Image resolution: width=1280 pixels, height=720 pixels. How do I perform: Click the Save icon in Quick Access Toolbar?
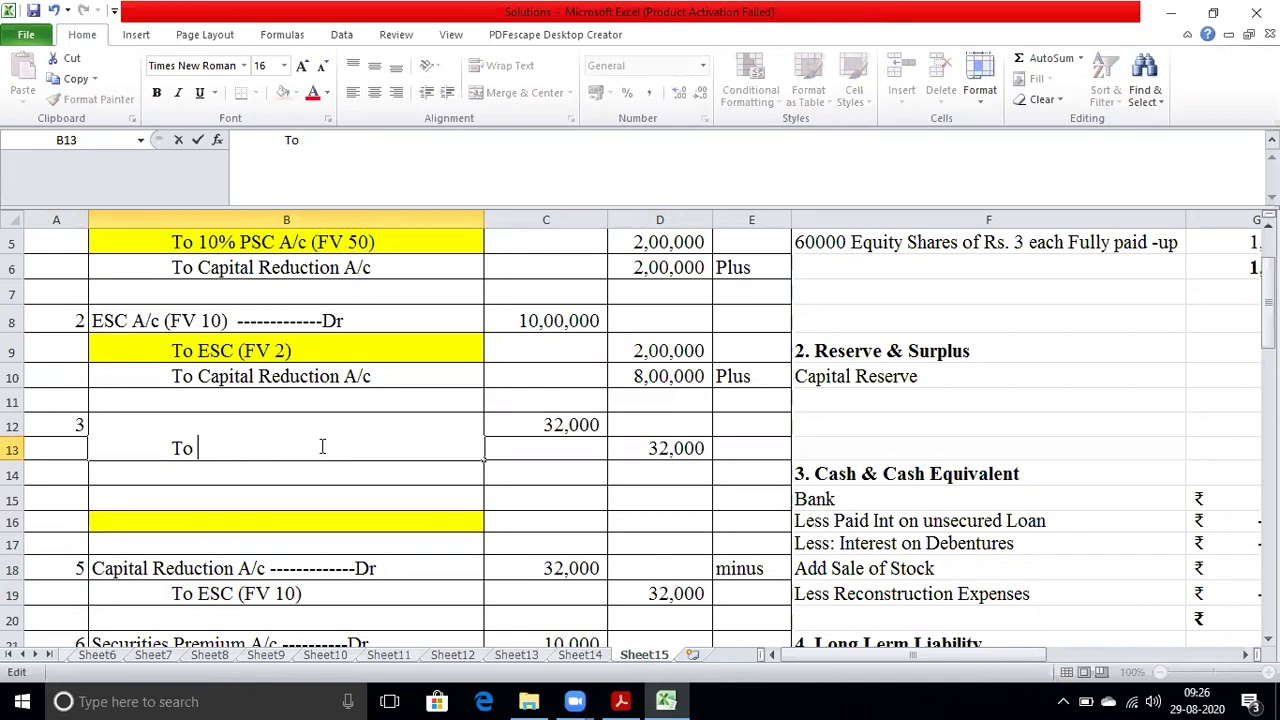point(33,11)
